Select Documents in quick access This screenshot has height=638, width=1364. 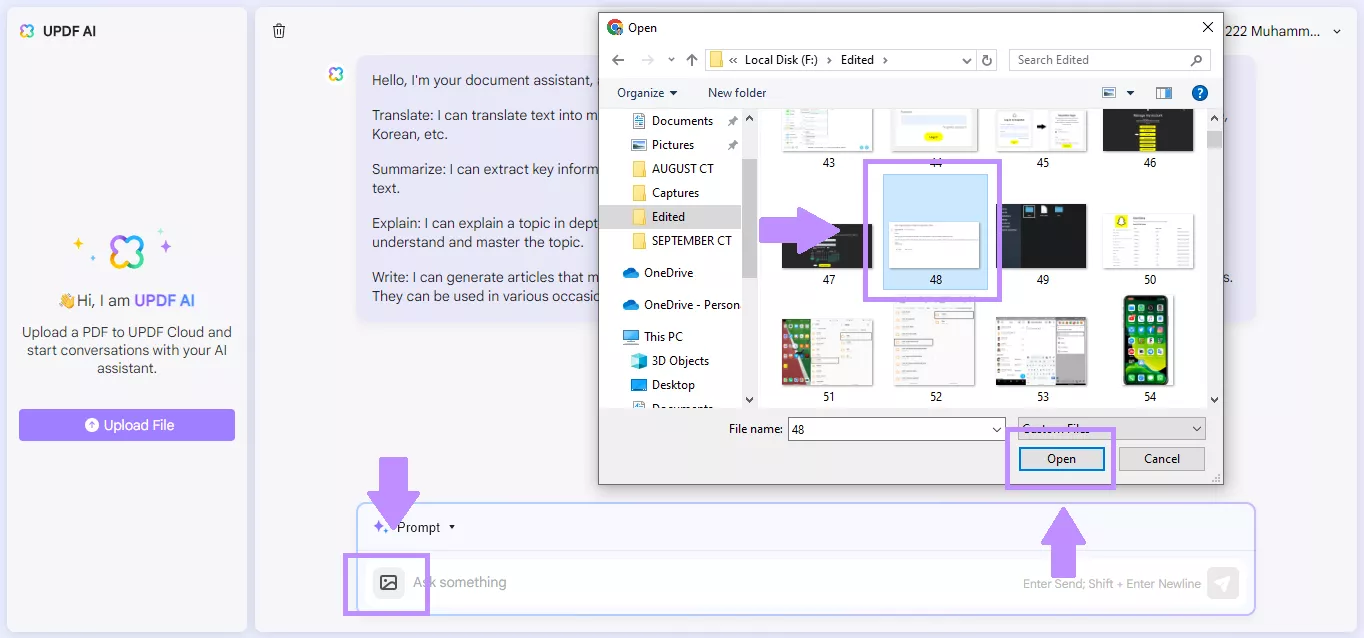point(682,121)
